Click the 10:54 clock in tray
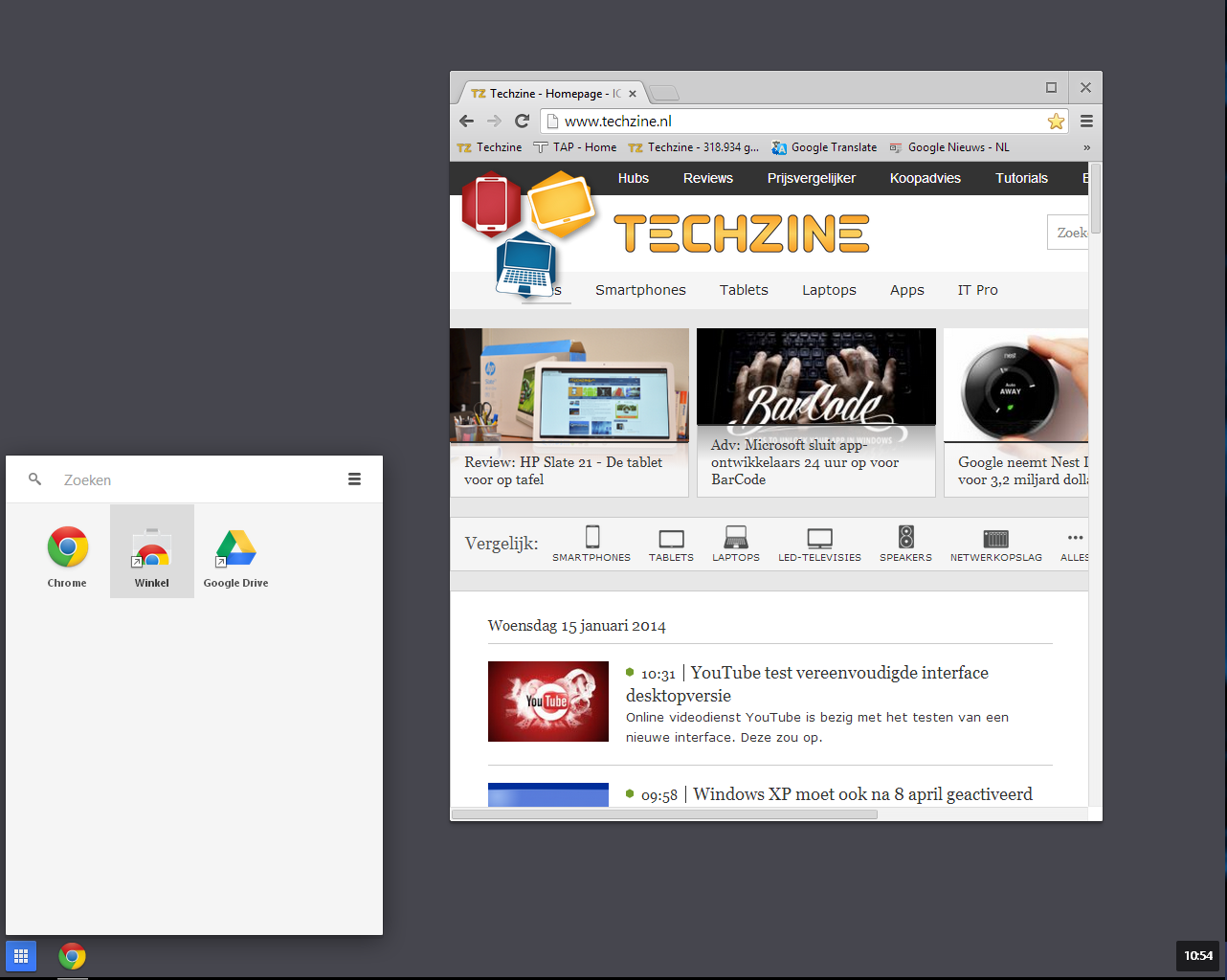The image size is (1227, 980). 1198,955
